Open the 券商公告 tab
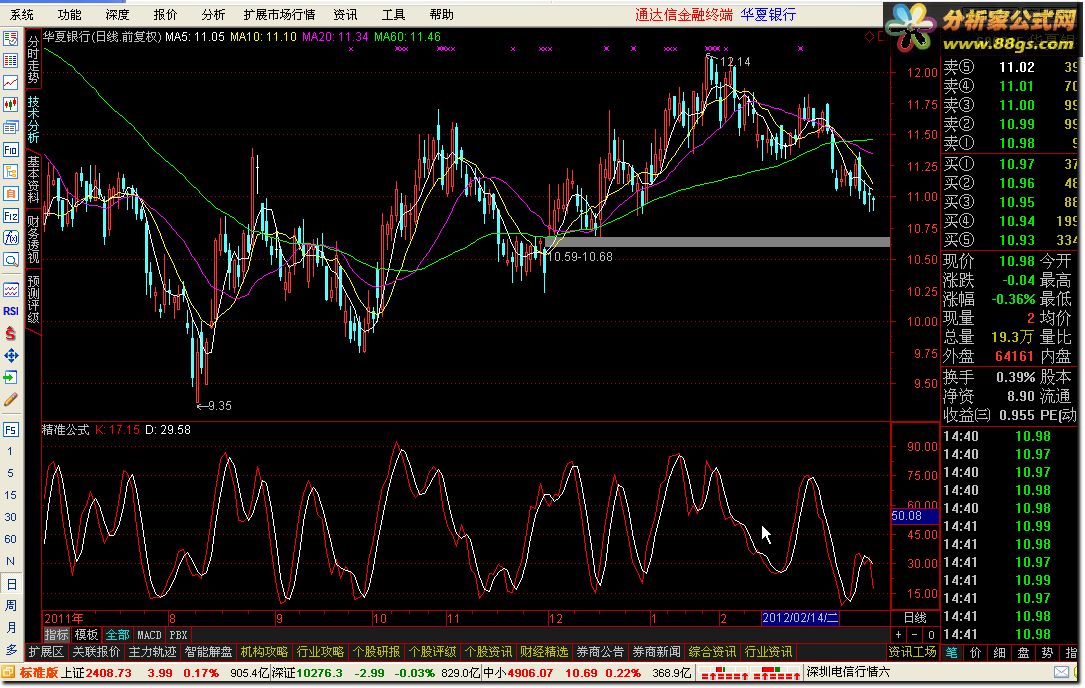Viewport: 1085px width, 688px height. tap(600, 652)
